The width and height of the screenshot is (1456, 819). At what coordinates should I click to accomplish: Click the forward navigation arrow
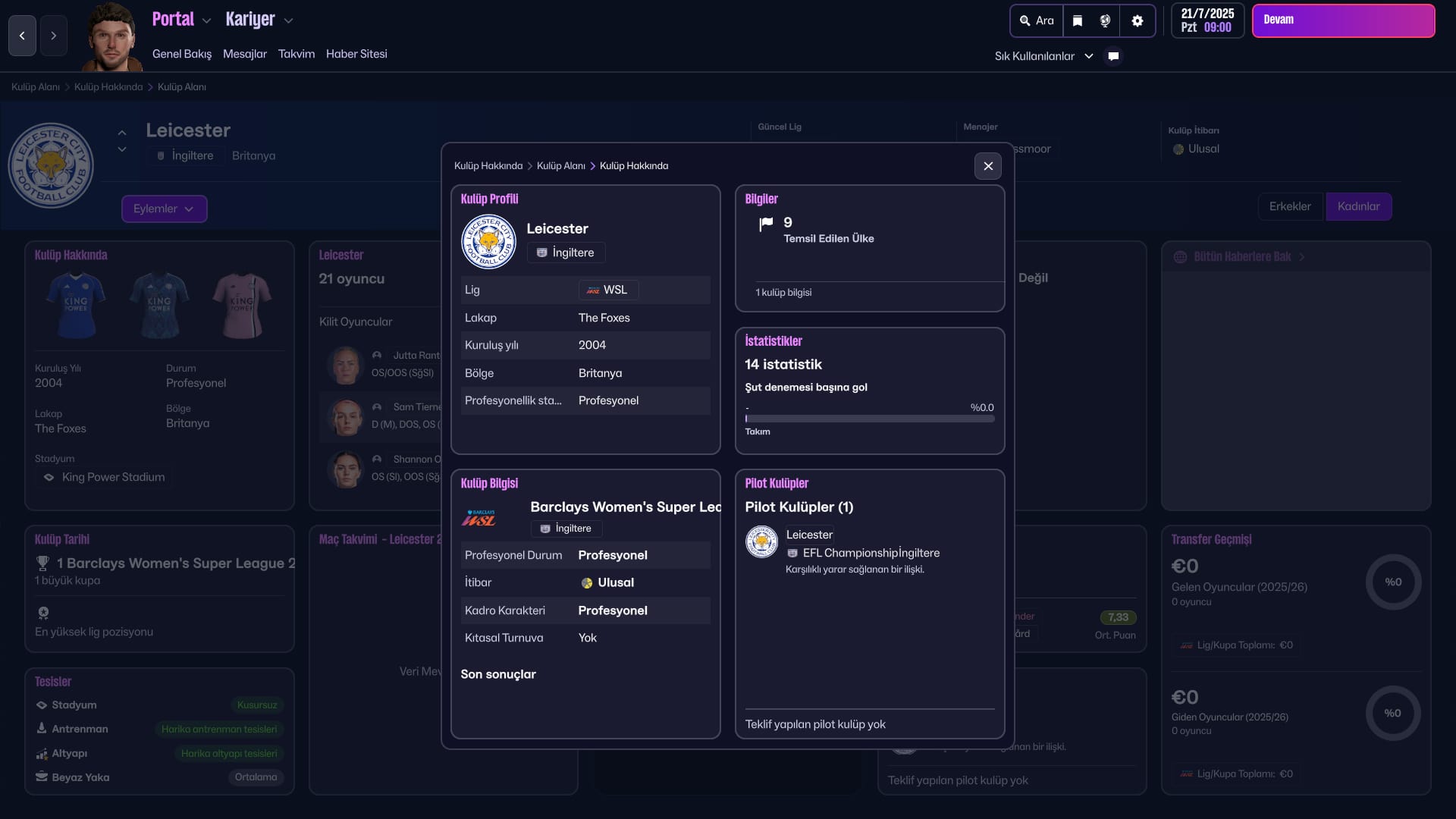tap(53, 36)
